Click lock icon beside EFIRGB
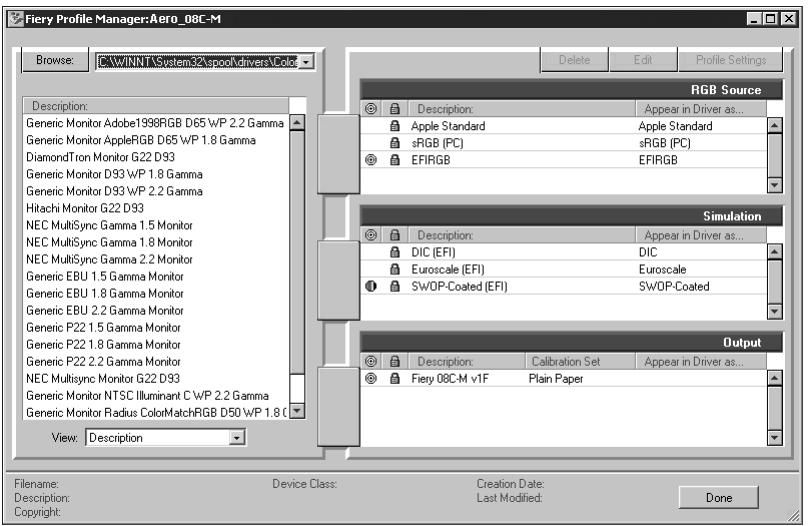 [x=395, y=160]
